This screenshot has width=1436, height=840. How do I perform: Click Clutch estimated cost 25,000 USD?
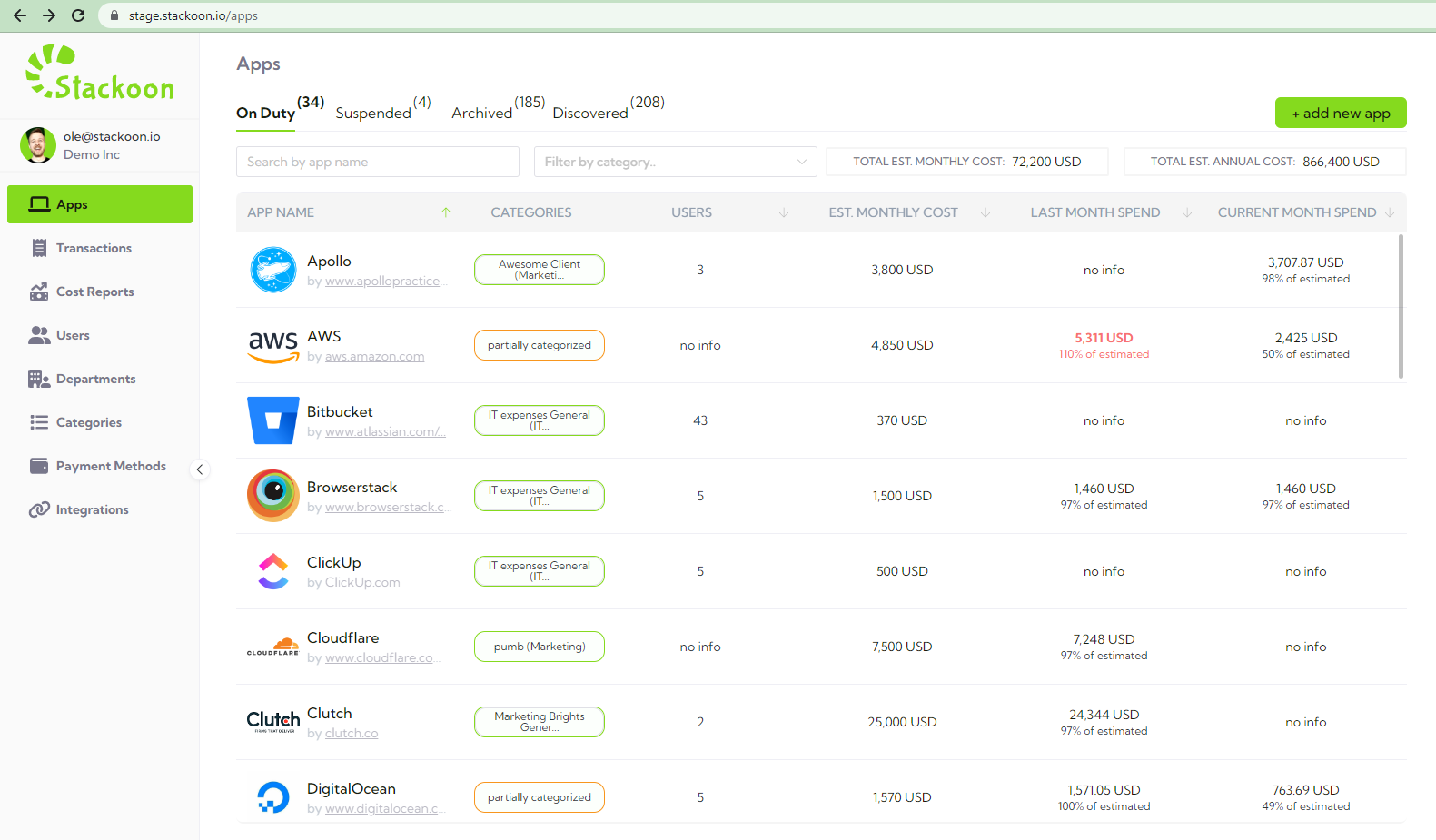pos(902,722)
